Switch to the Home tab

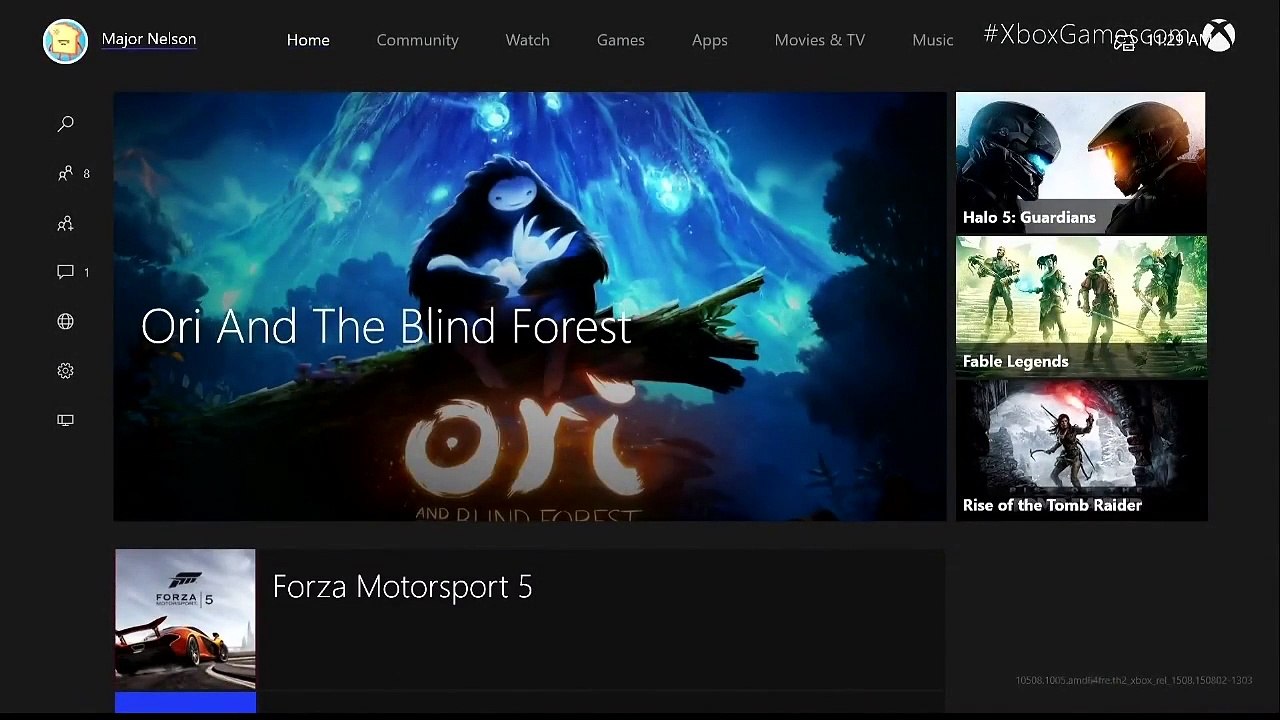(x=308, y=40)
